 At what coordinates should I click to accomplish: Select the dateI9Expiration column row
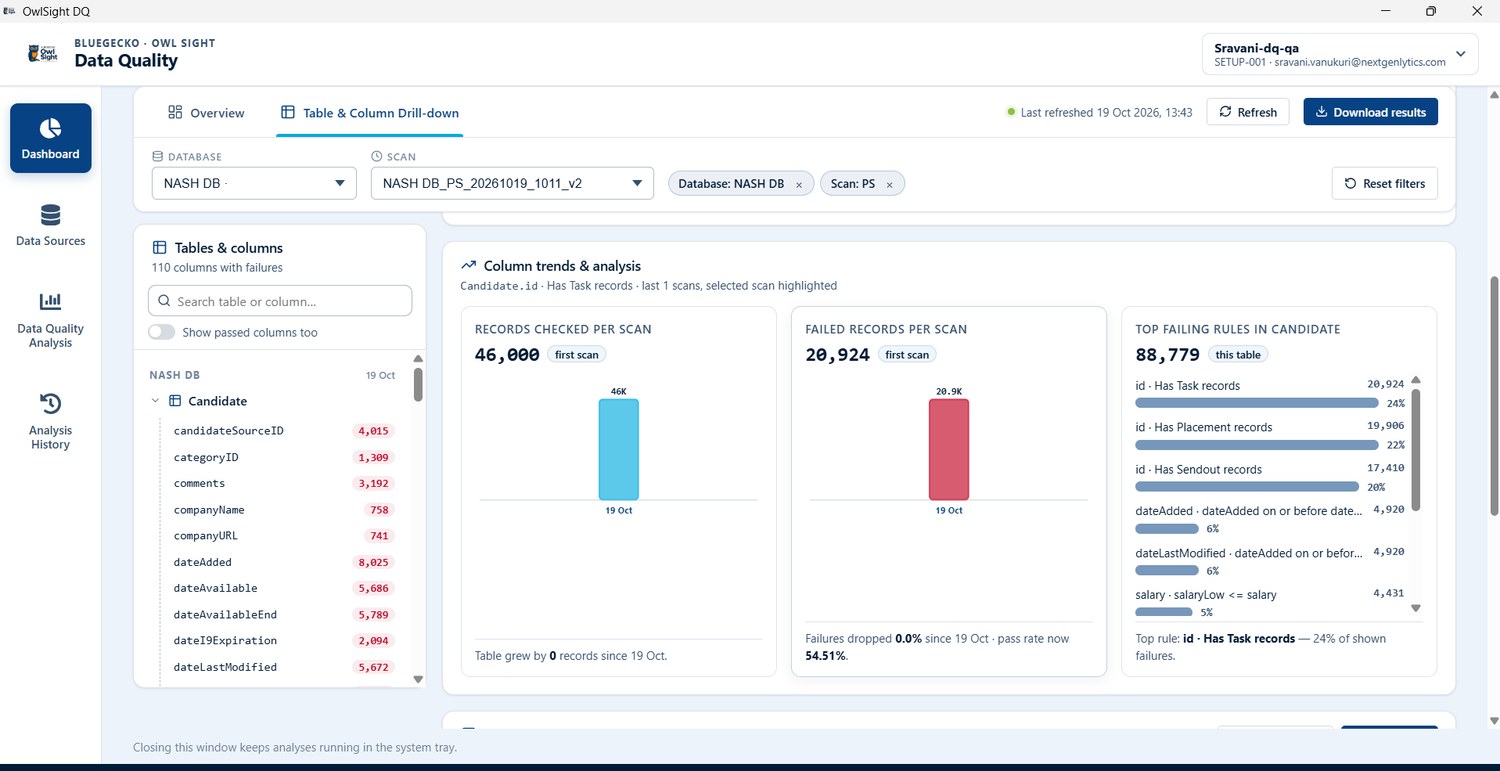coord(284,640)
